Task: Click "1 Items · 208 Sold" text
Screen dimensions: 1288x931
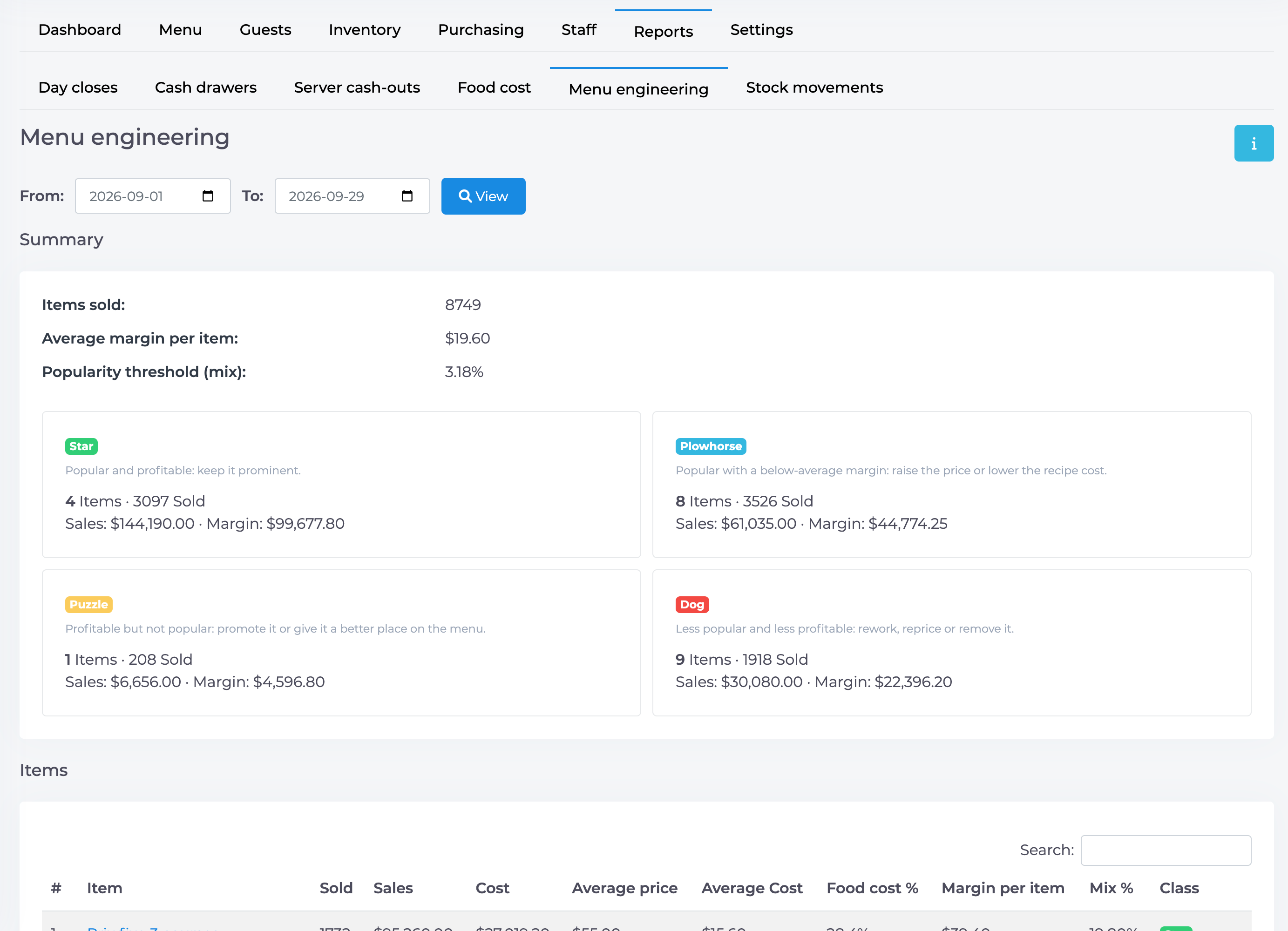Action: [129, 660]
